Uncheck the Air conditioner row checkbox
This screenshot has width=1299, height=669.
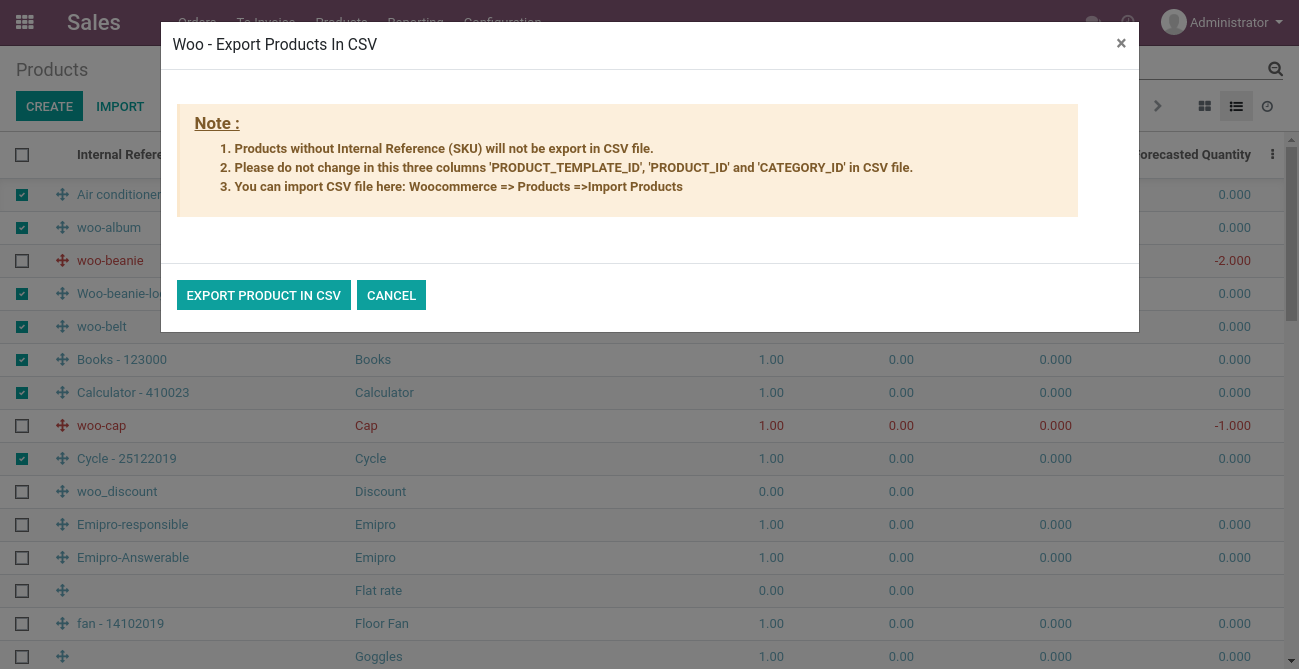22,195
